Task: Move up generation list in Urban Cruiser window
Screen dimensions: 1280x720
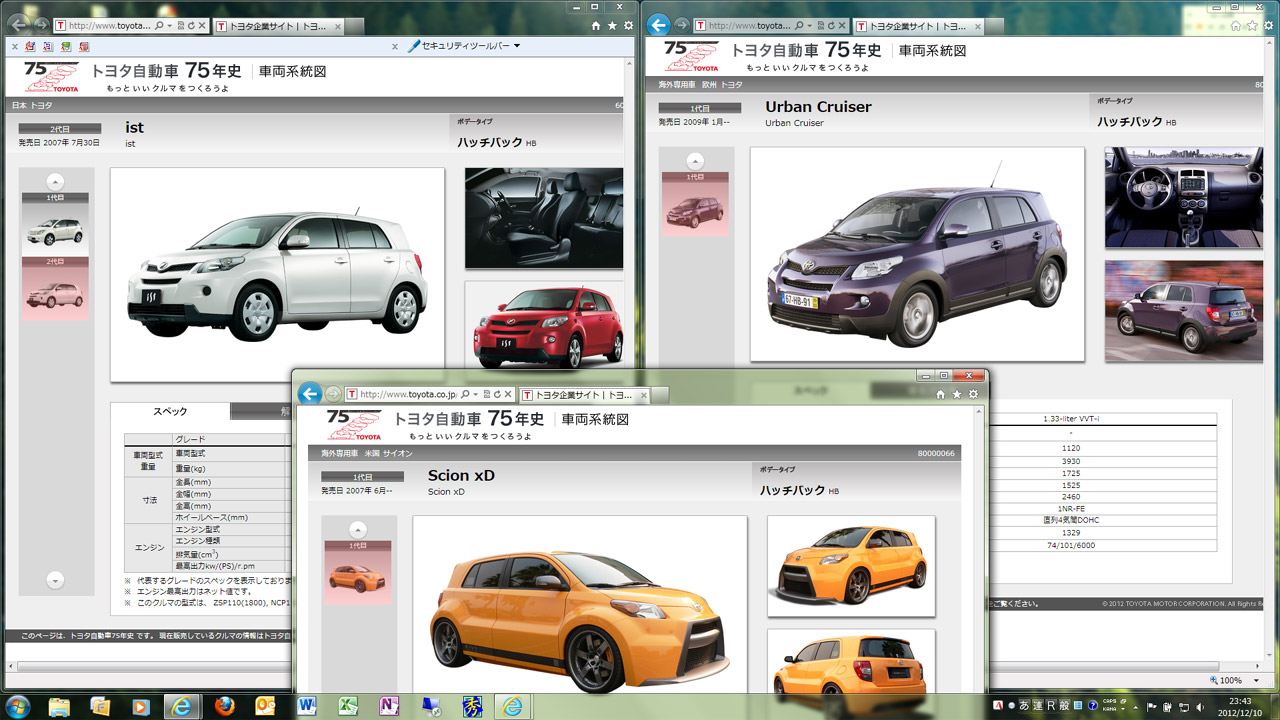Action: click(694, 161)
